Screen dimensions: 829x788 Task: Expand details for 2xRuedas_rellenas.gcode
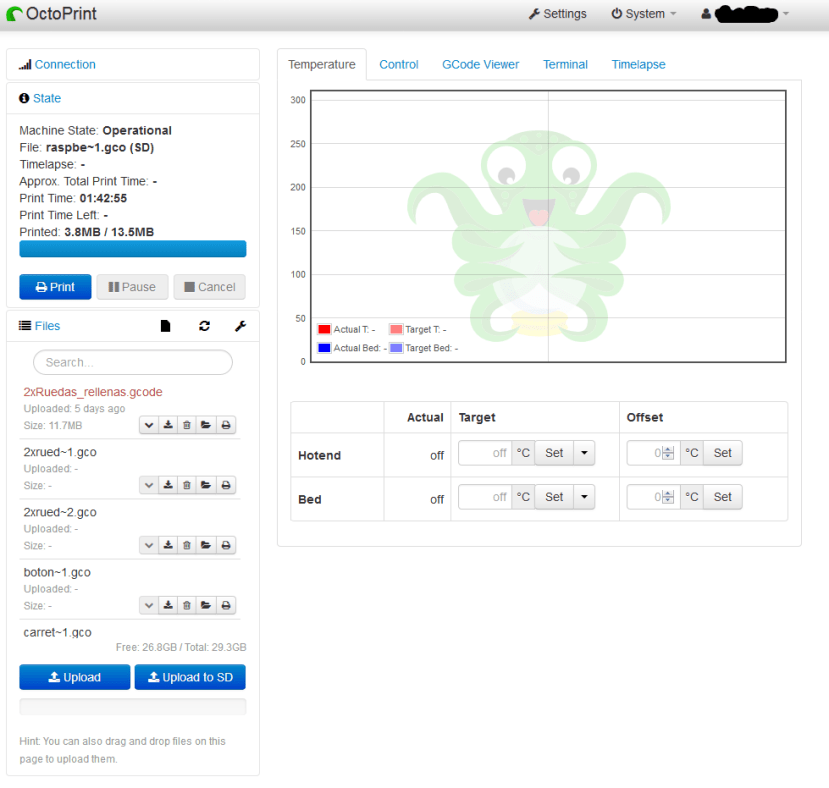pyautogui.click(x=149, y=425)
